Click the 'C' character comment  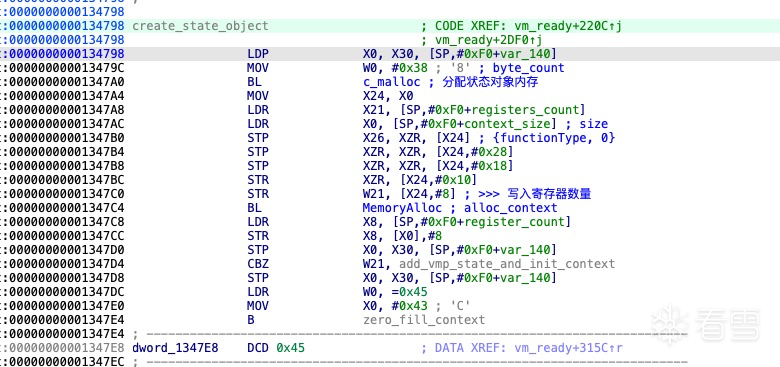(x=460, y=306)
